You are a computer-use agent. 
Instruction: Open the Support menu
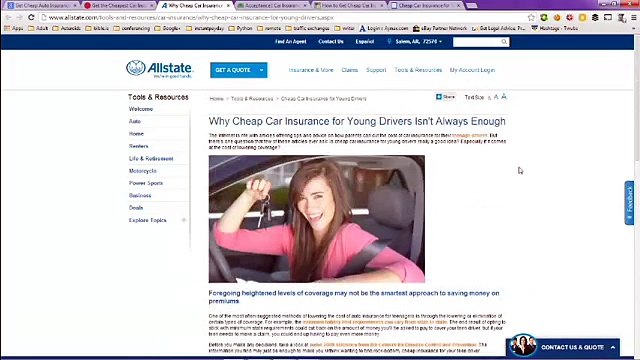376,70
